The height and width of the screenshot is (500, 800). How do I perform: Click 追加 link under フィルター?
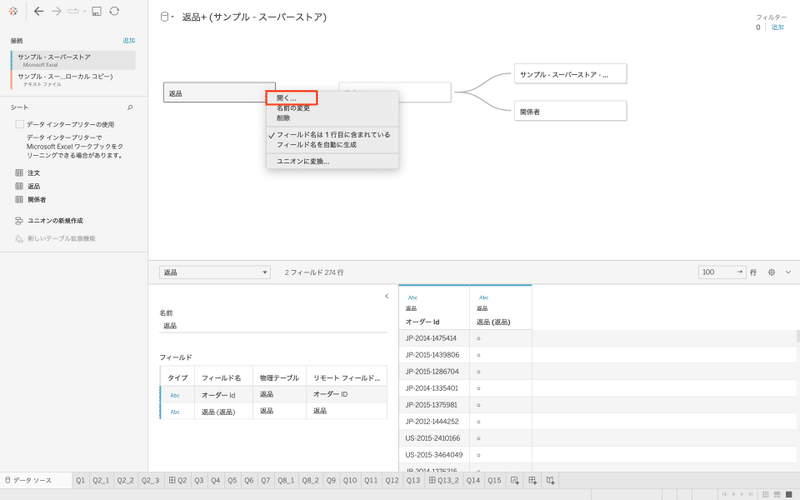[778, 28]
